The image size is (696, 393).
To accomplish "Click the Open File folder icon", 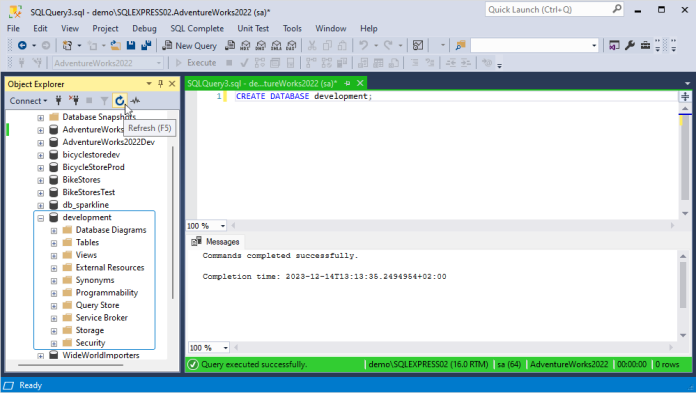I will pos(115,45).
